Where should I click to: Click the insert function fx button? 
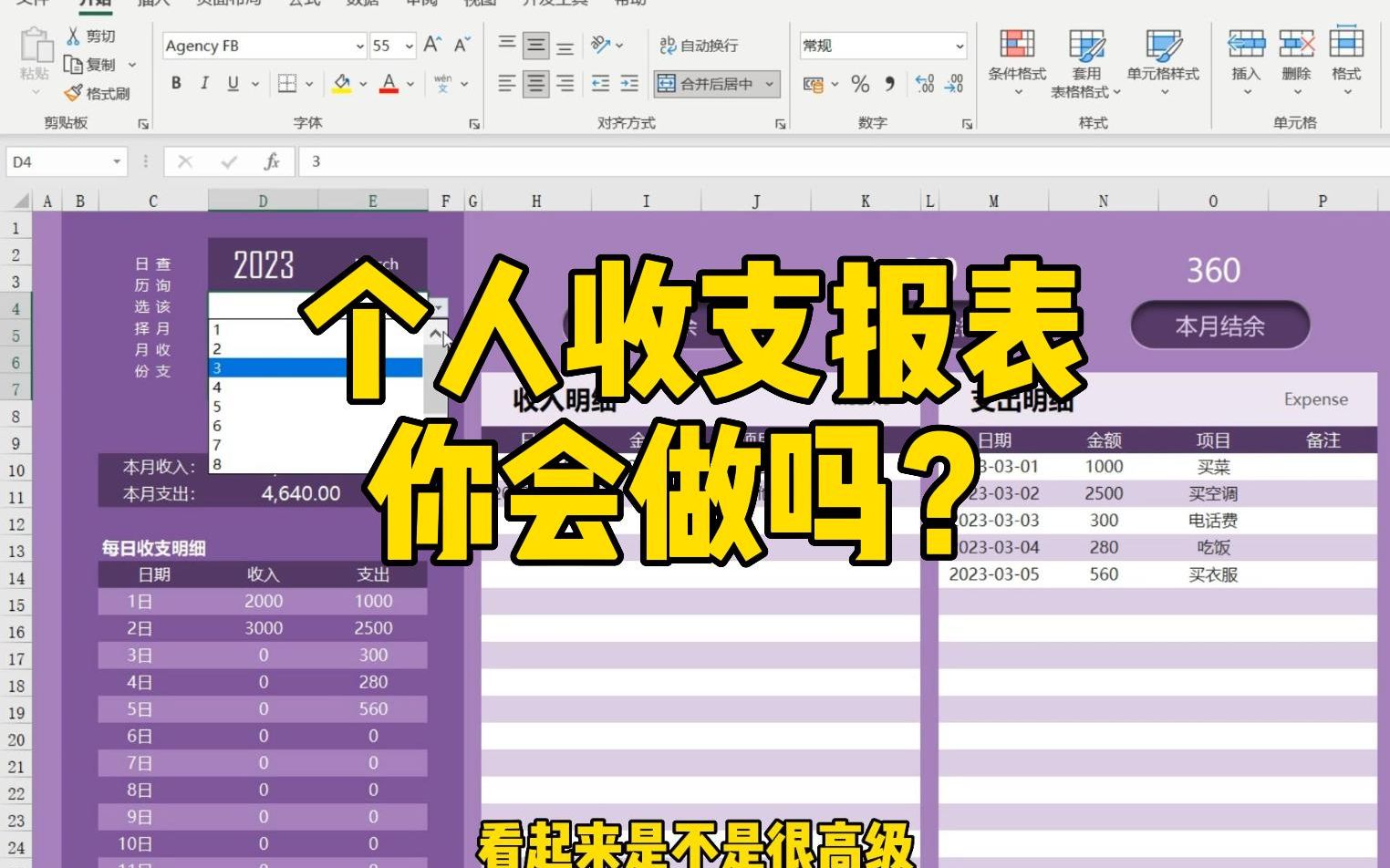point(271,161)
